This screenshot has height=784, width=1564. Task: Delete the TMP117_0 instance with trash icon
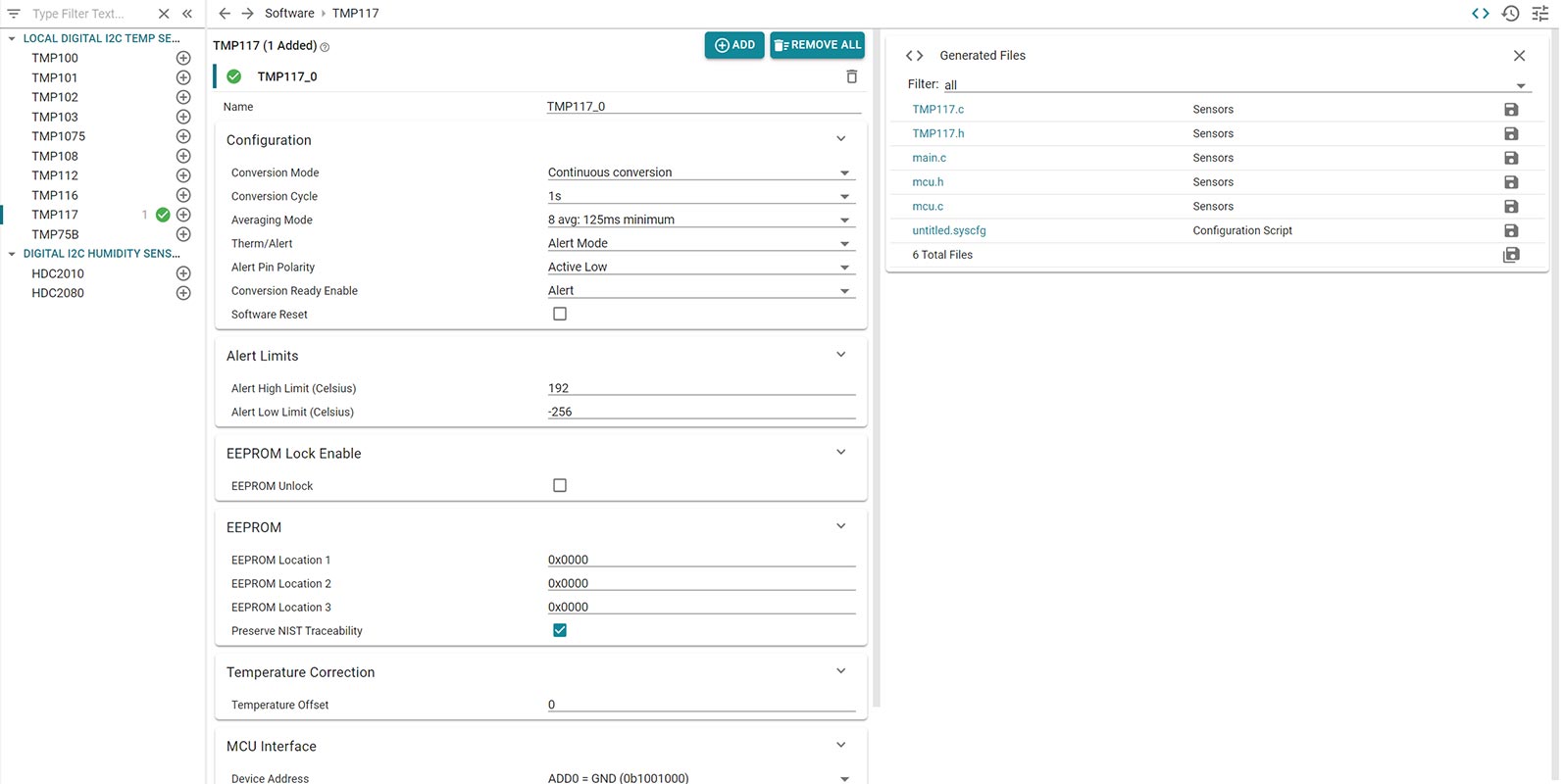pyautogui.click(x=851, y=76)
